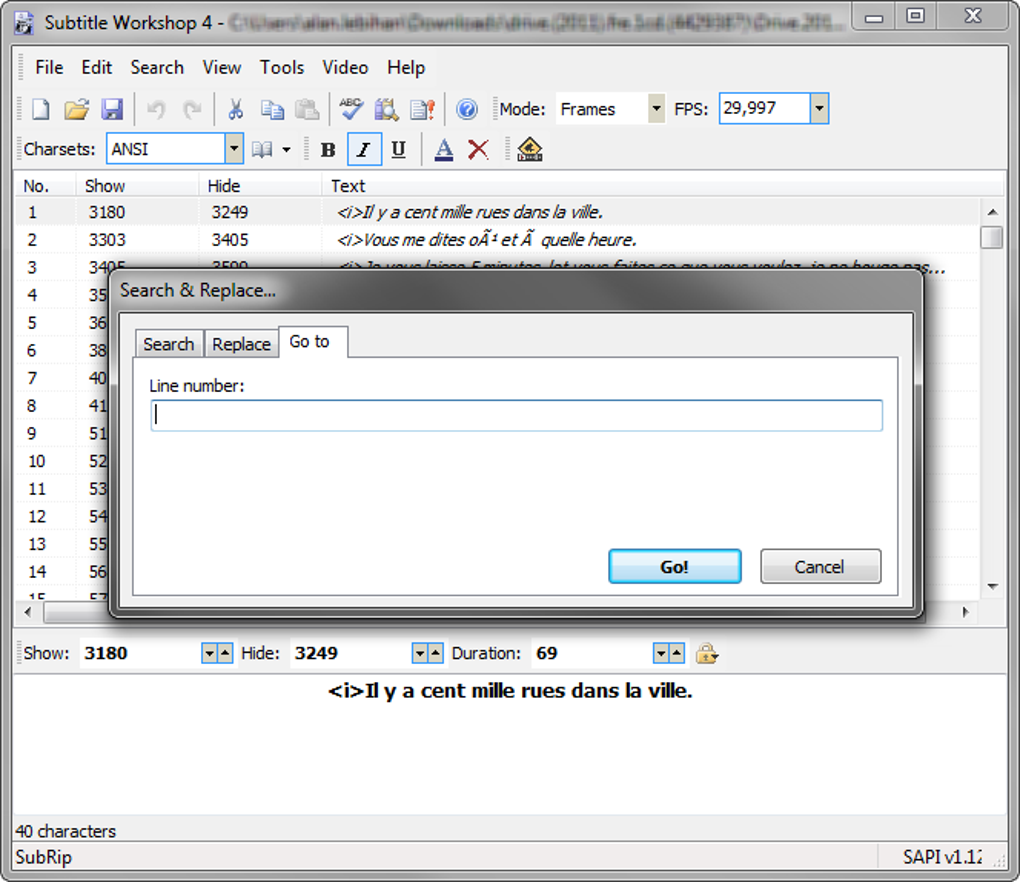Expand the book icon's dropdown arrow

286,150
